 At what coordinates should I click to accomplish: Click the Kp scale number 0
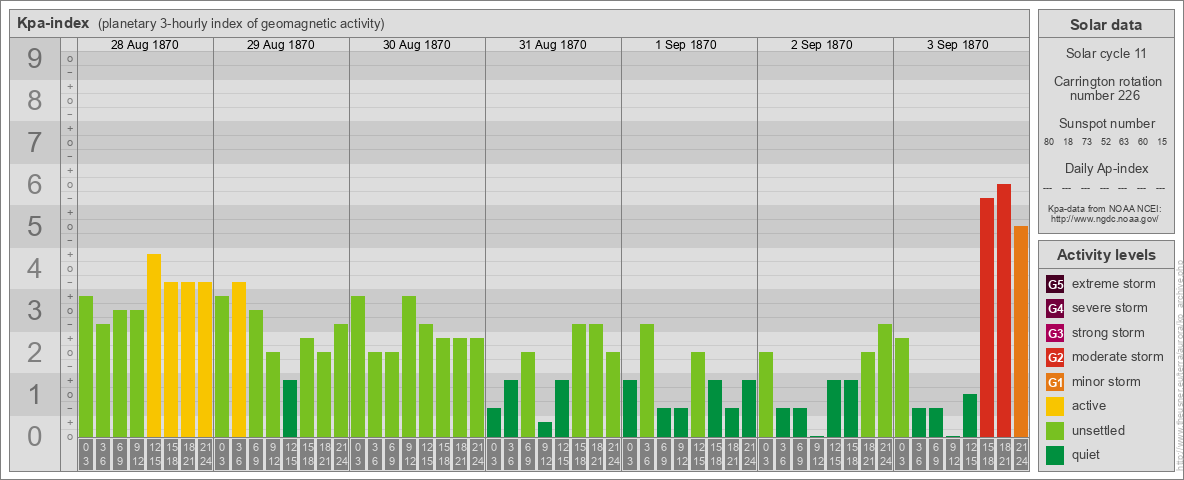[35, 436]
